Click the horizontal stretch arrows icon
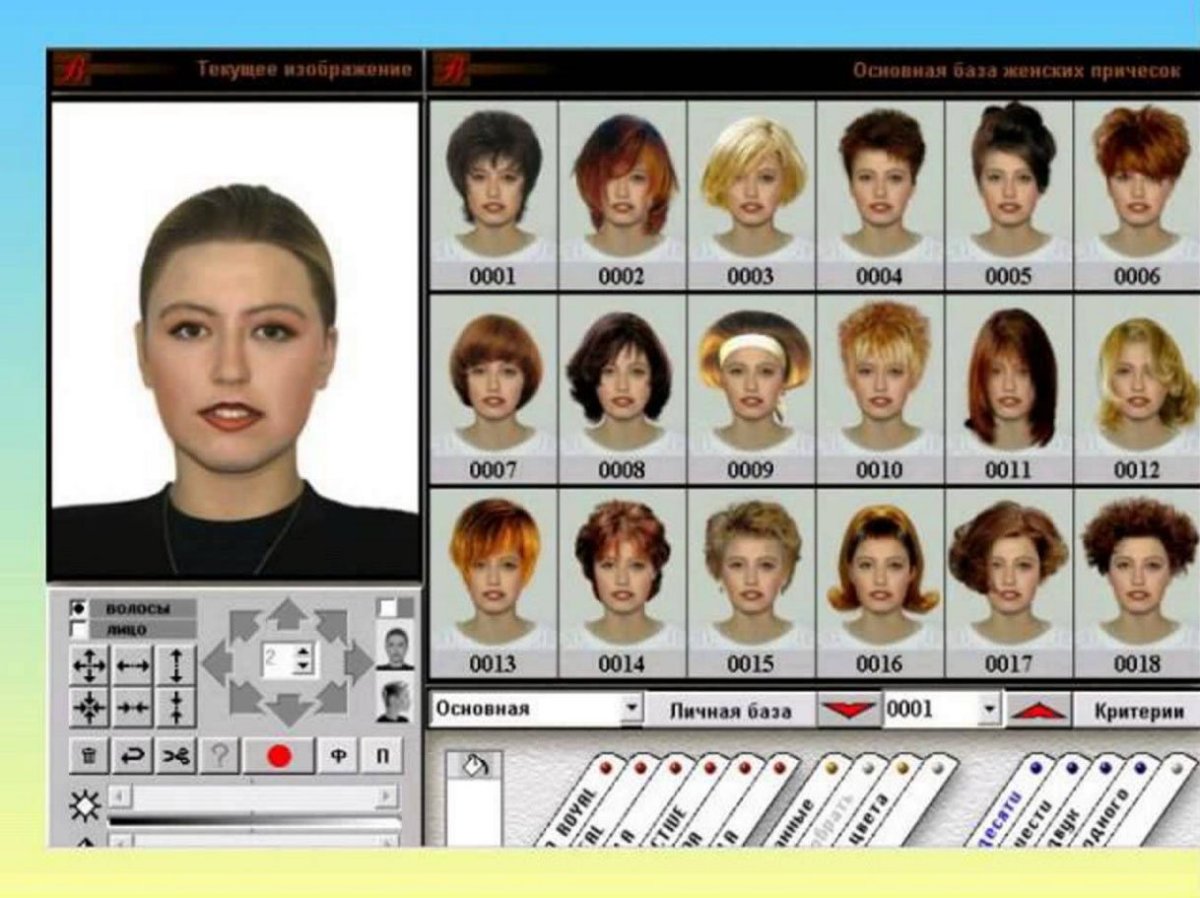Viewport: 1200px width, 898px height. [x=133, y=664]
